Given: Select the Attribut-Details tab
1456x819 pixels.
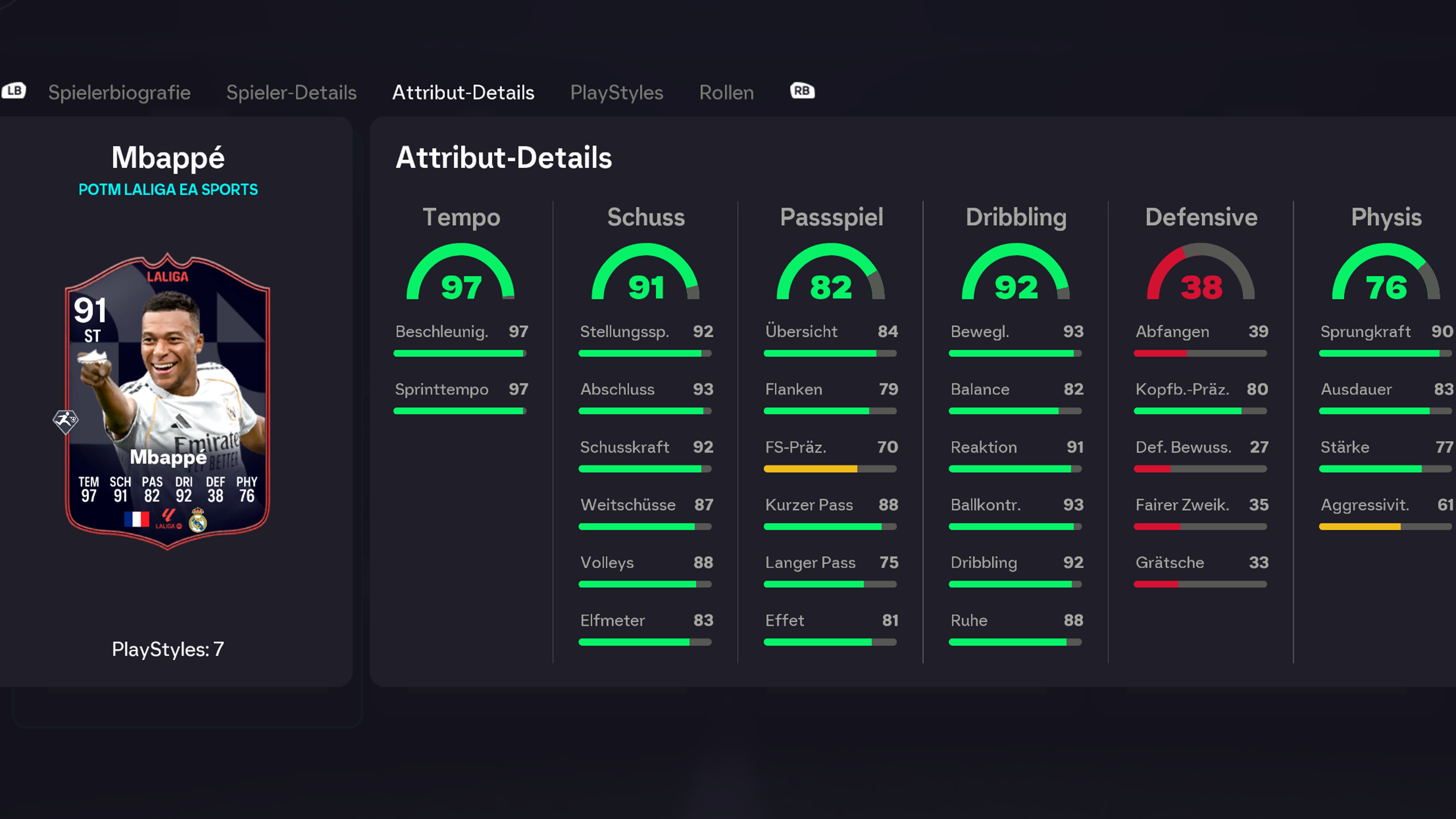Looking at the screenshot, I should tap(463, 92).
